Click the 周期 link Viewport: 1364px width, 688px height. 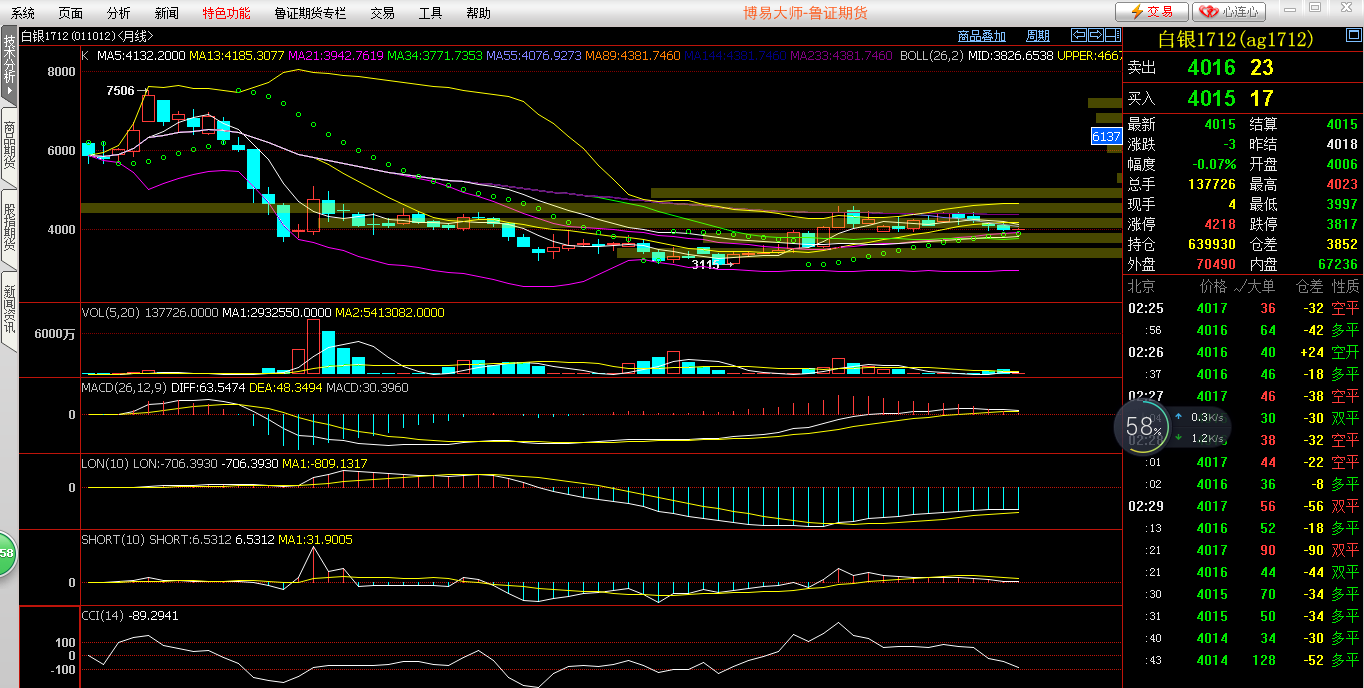pos(1038,36)
